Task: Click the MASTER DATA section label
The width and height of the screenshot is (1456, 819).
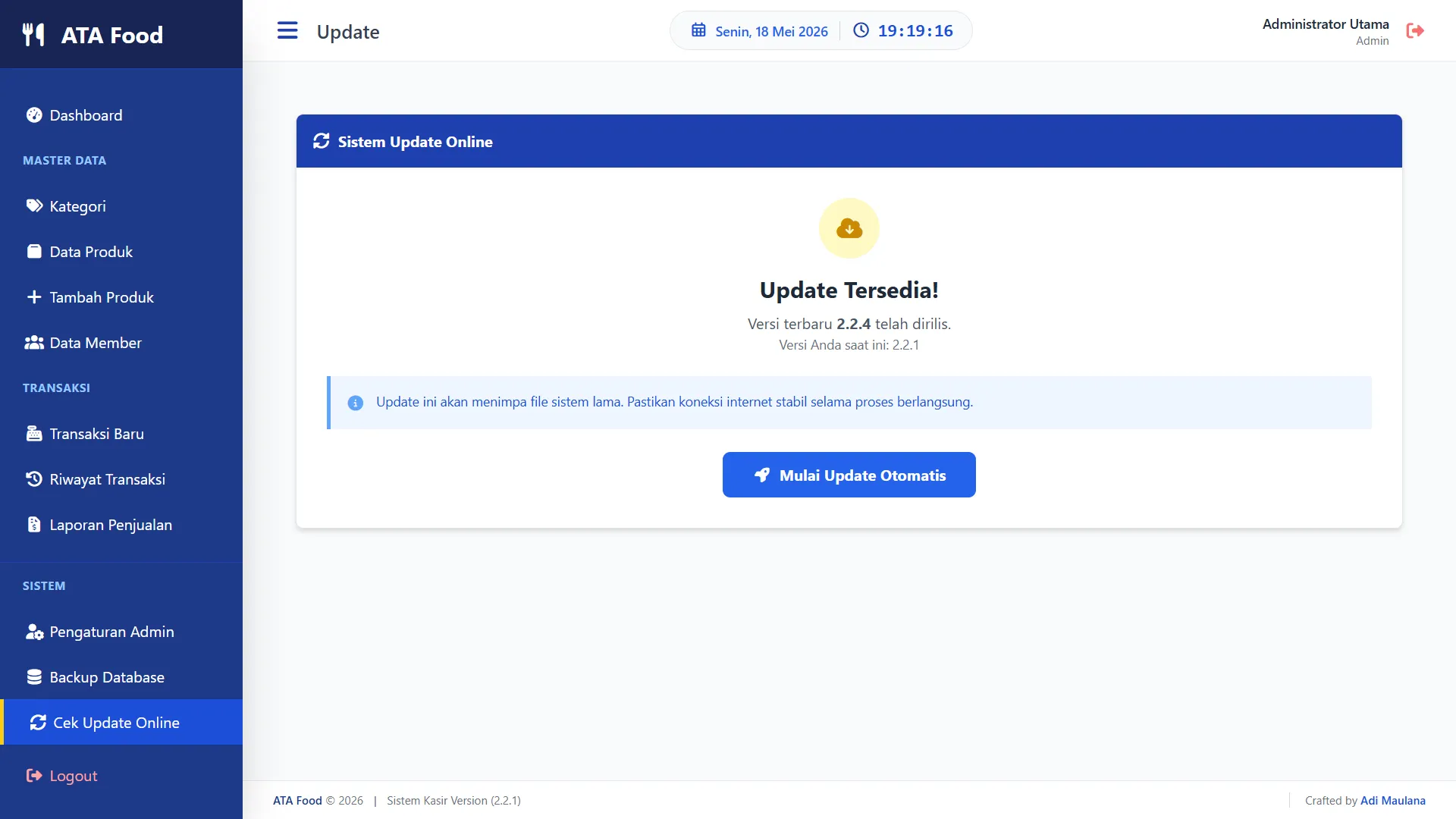Action: [x=64, y=161]
